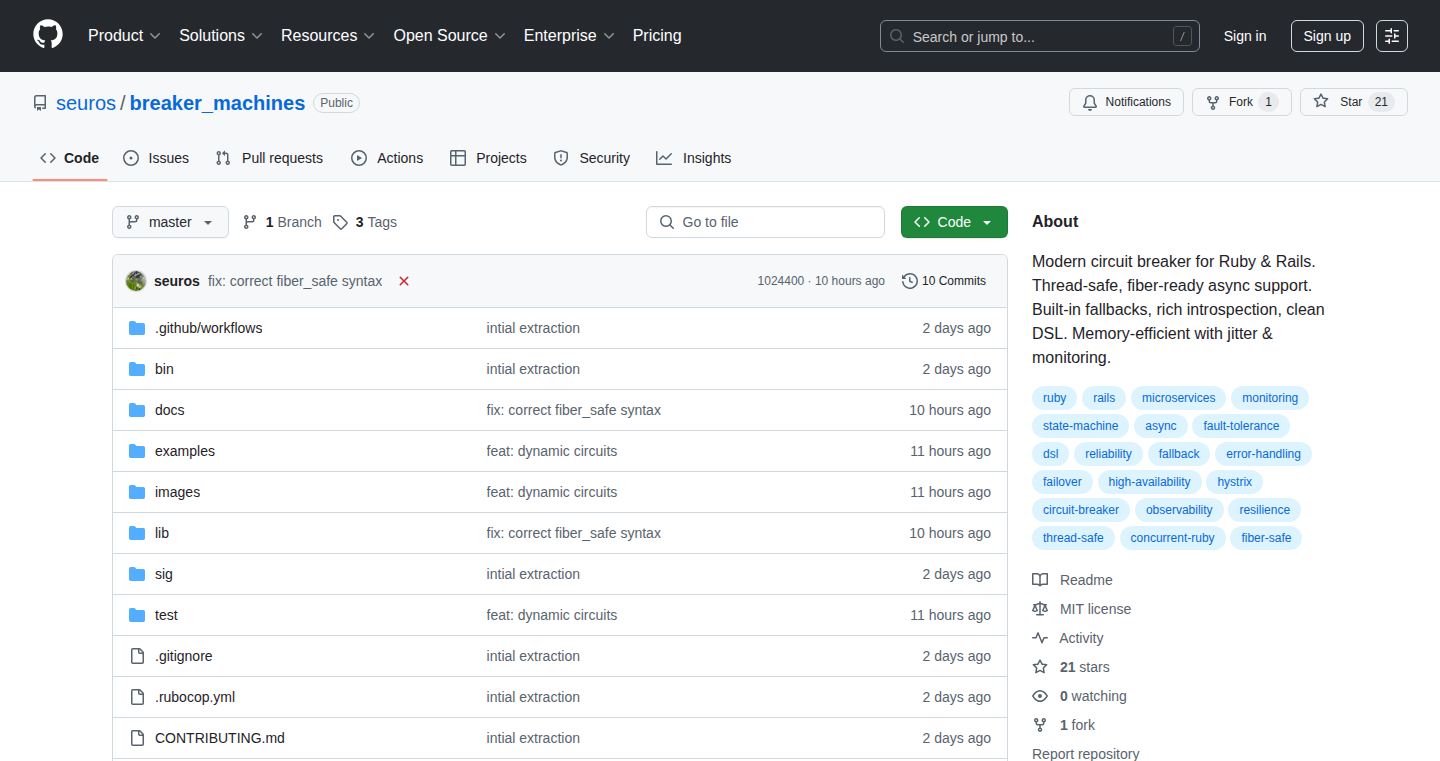Open the Pricing page

click(657, 36)
